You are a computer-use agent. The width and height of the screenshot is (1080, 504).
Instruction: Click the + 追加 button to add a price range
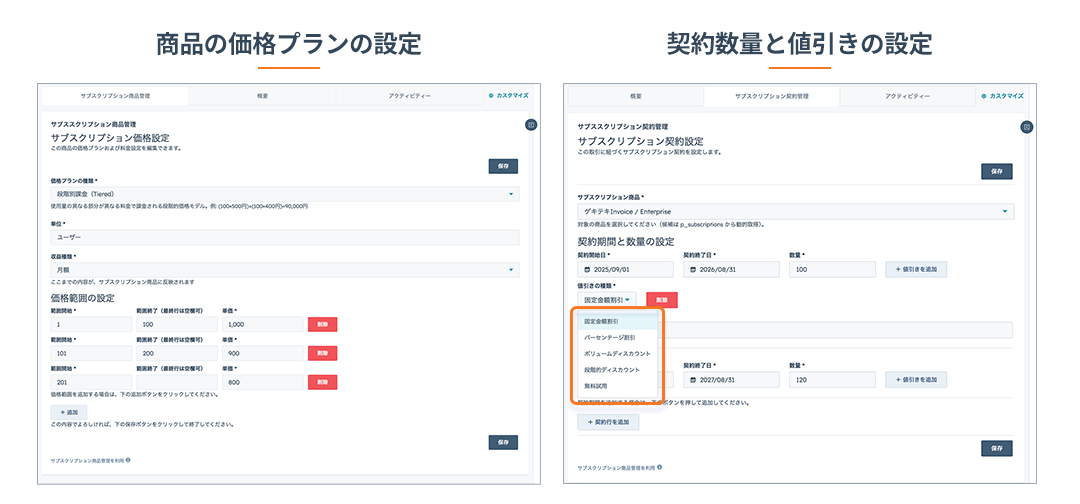69,412
